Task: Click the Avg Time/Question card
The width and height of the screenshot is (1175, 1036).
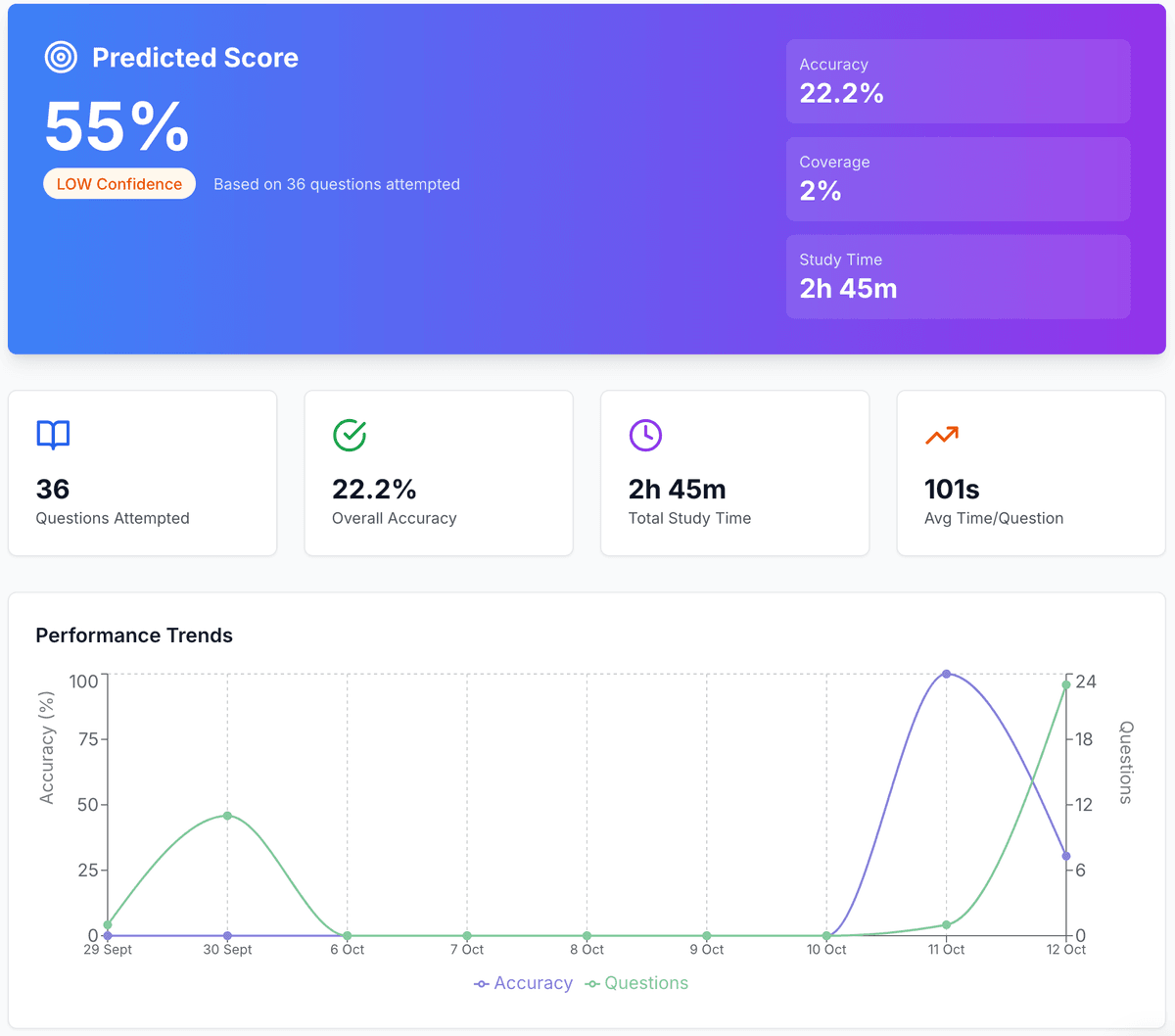Action: [1031, 473]
